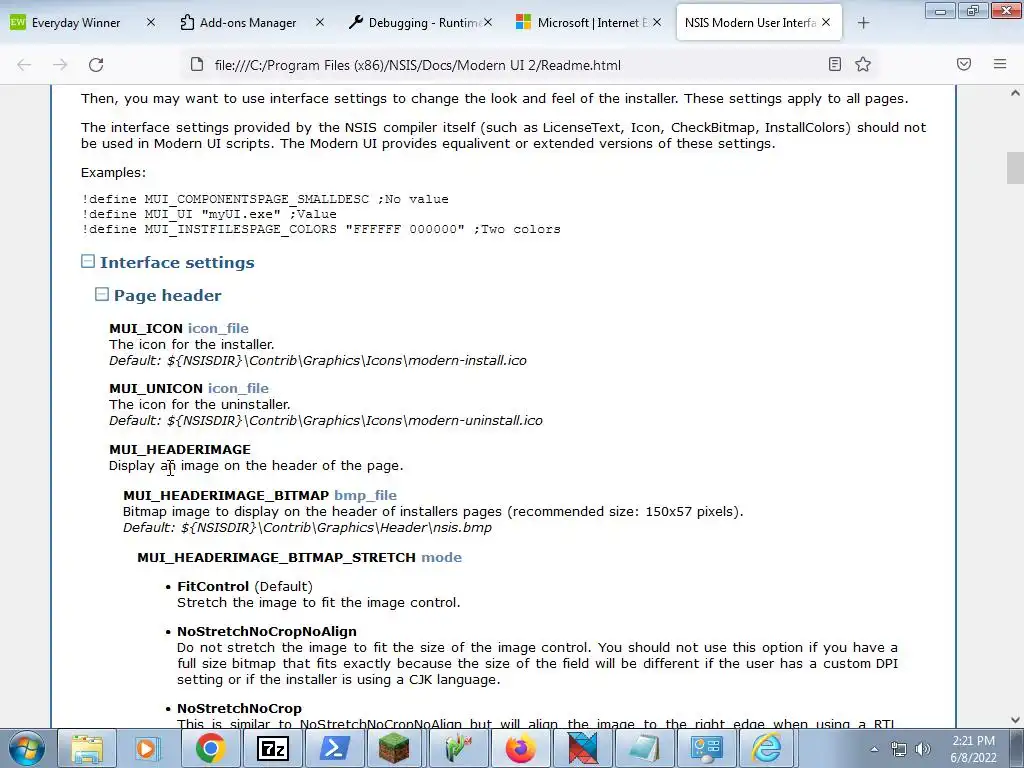
Task: Click the MUI_HEADERIMAGE setting name
Action: click(x=180, y=449)
